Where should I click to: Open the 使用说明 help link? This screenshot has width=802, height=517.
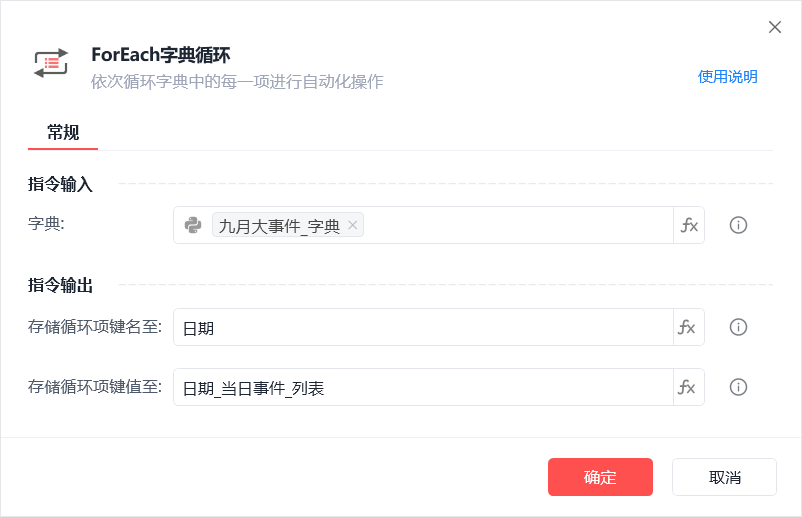click(727, 77)
